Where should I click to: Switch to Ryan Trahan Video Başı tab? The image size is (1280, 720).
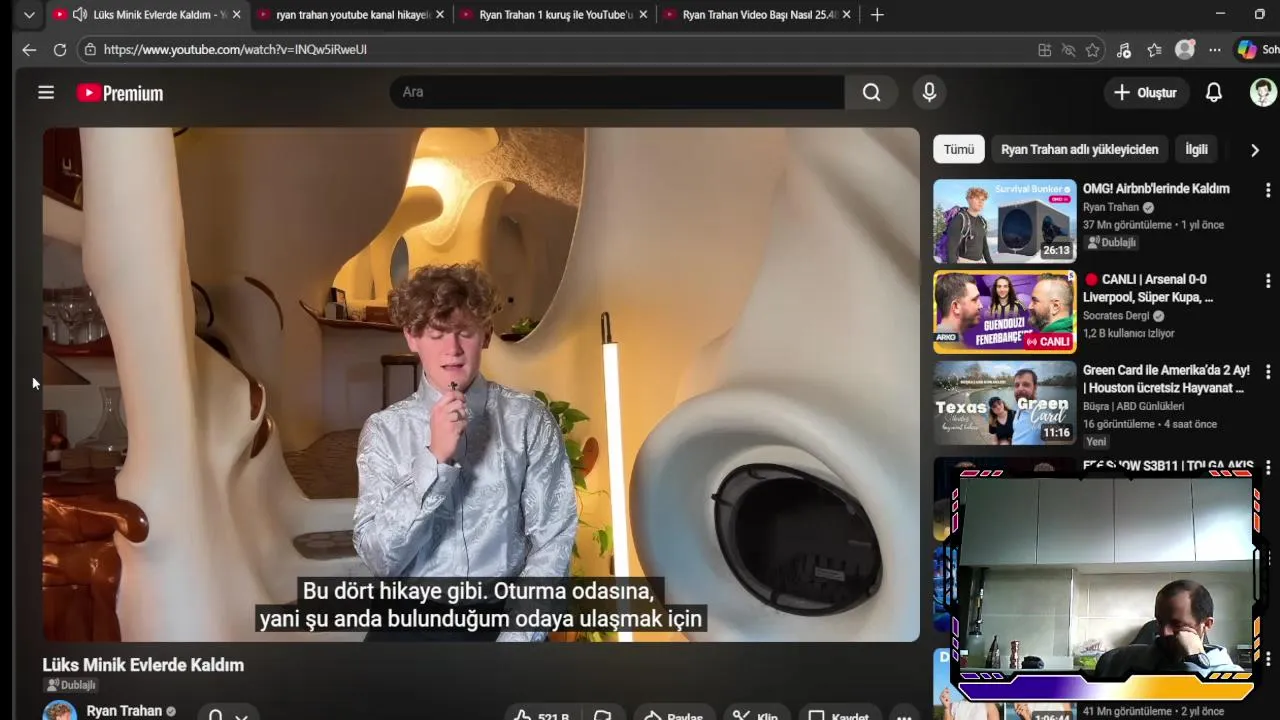click(x=760, y=15)
